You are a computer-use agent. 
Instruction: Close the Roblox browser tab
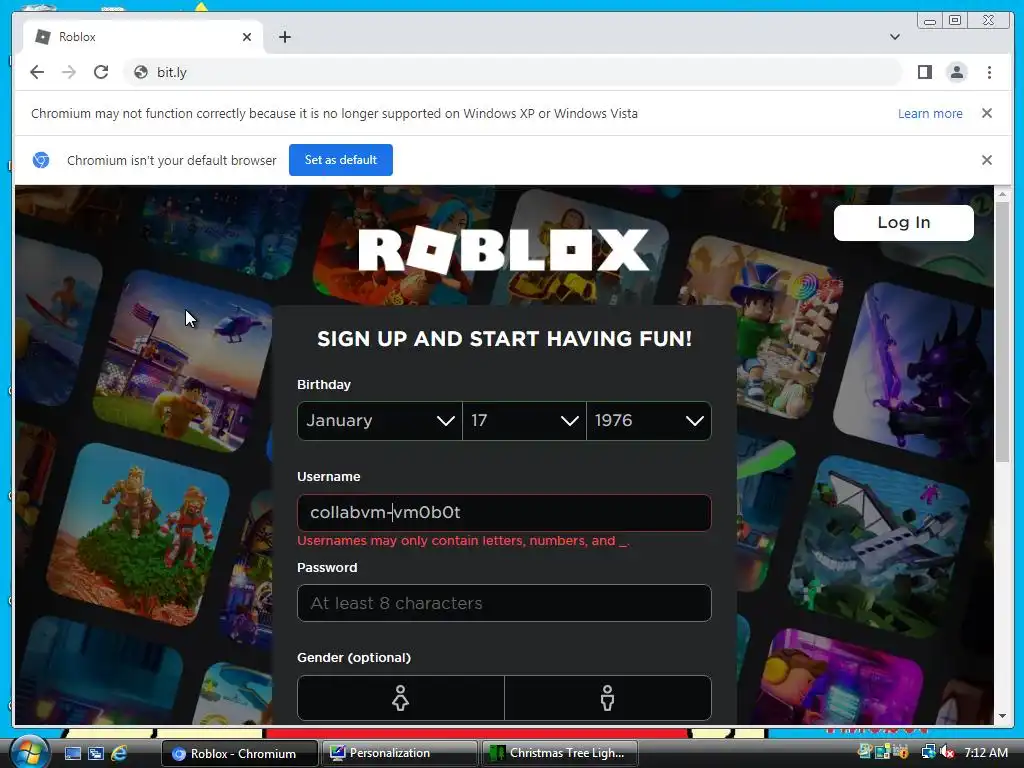click(x=247, y=37)
